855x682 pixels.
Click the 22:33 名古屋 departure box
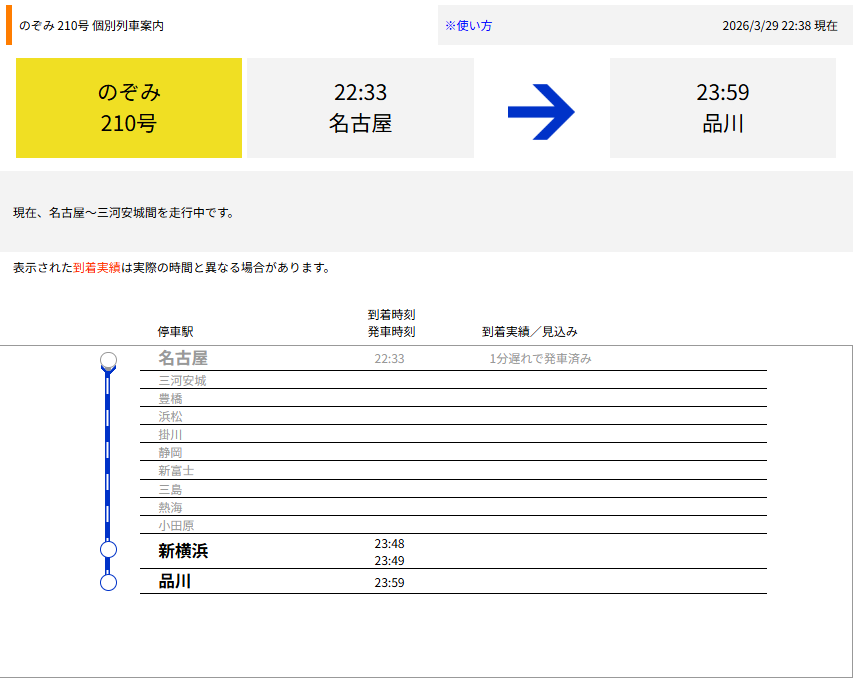click(360, 108)
